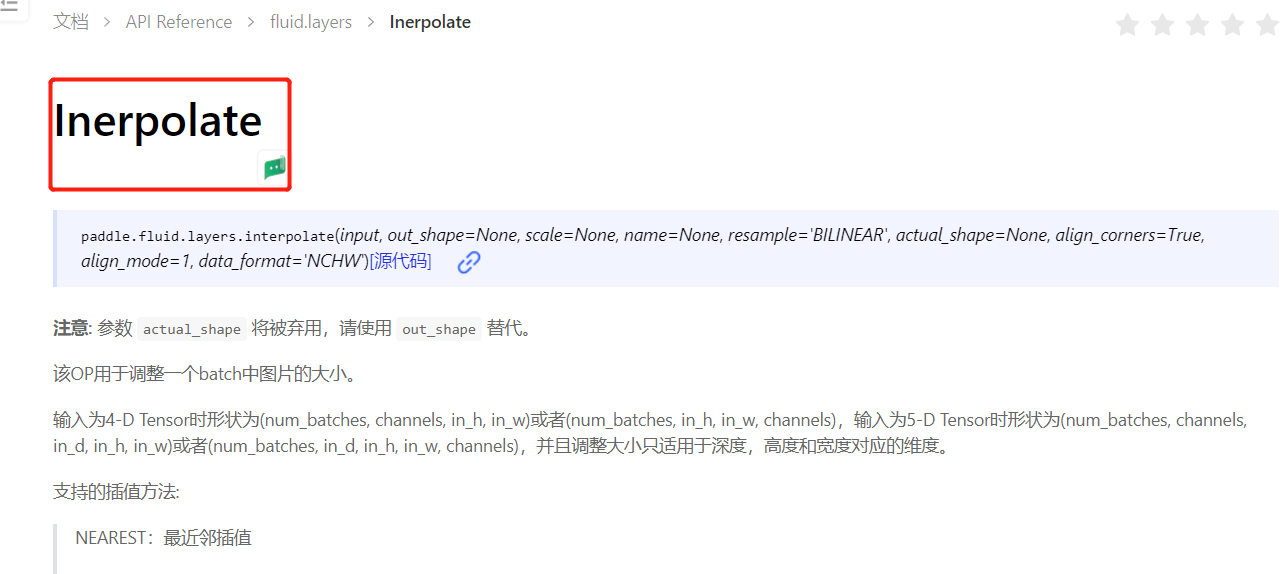Screen dimensions: 1287x574
Task: Click the out_shape inline code label
Action: tap(439, 329)
